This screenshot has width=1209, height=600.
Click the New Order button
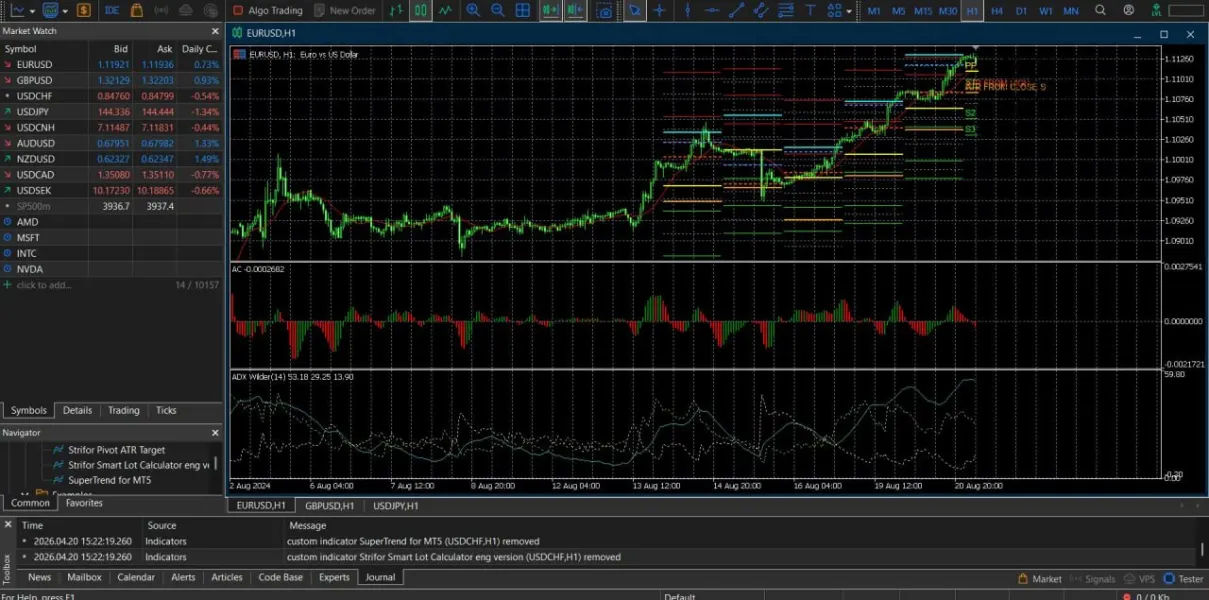(344, 10)
